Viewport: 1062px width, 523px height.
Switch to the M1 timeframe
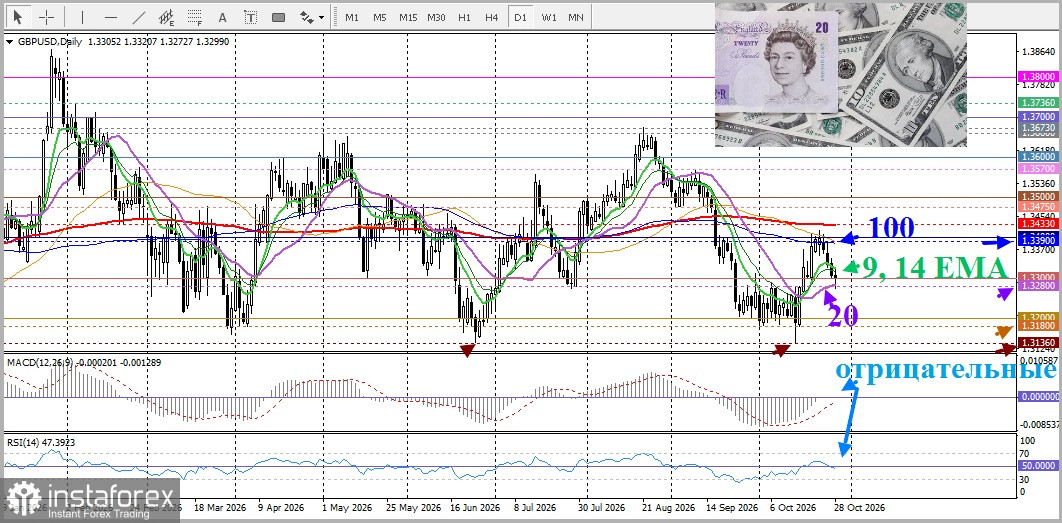pyautogui.click(x=352, y=18)
